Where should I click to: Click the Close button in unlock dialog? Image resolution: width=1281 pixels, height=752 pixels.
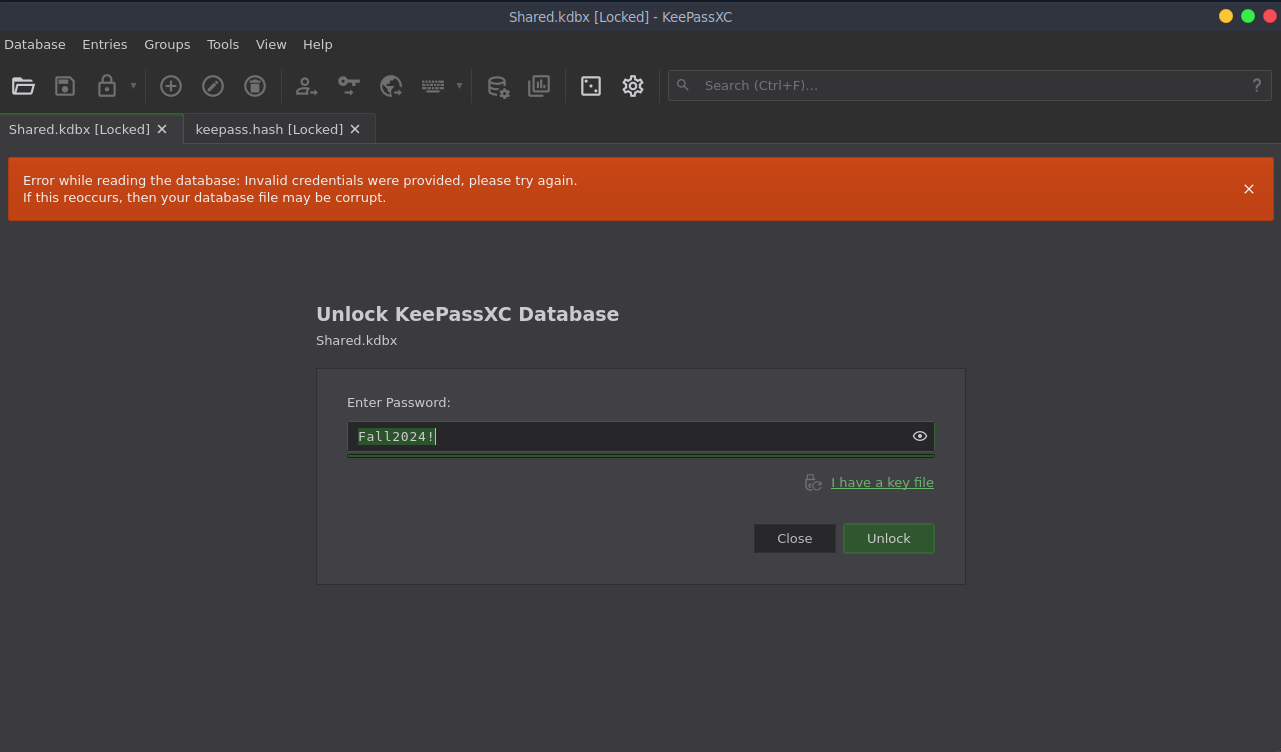(x=795, y=539)
